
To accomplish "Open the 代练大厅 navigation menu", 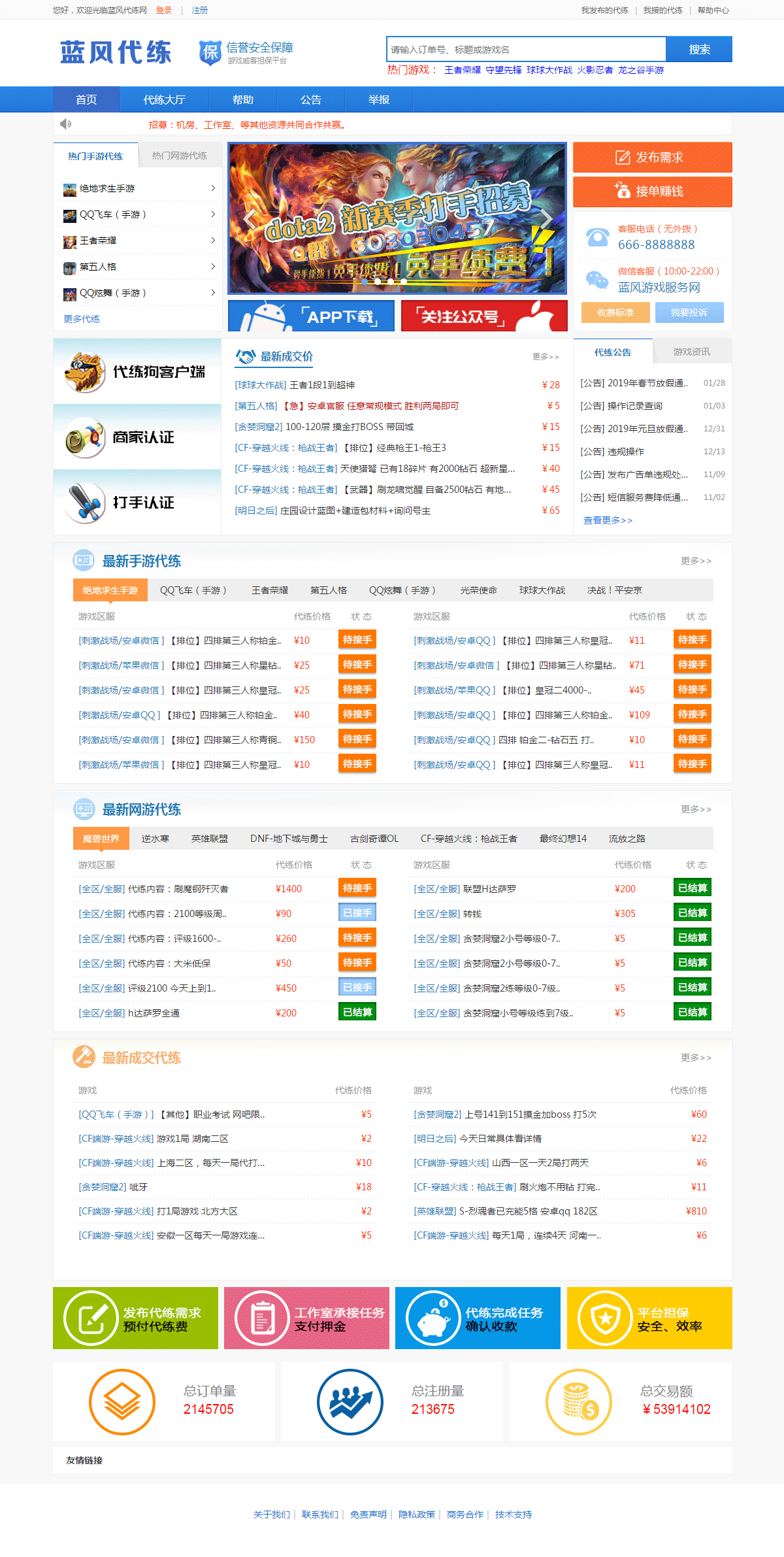I will pyautogui.click(x=165, y=100).
